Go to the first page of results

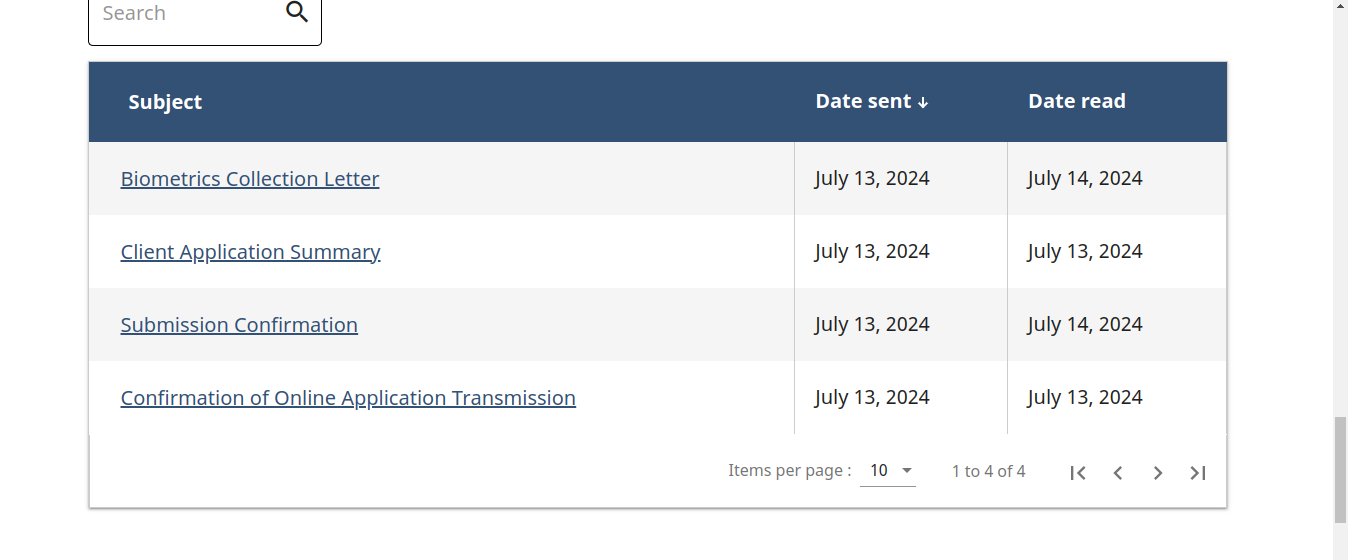(1077, 473)
